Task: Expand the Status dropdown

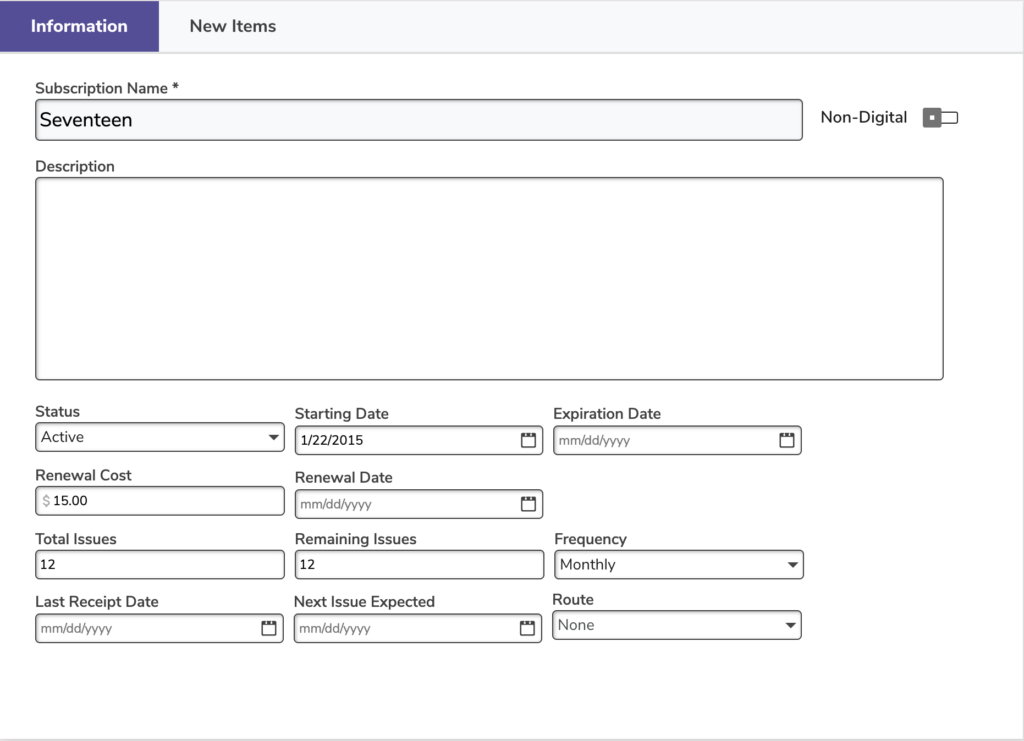Action: [160, 437]
